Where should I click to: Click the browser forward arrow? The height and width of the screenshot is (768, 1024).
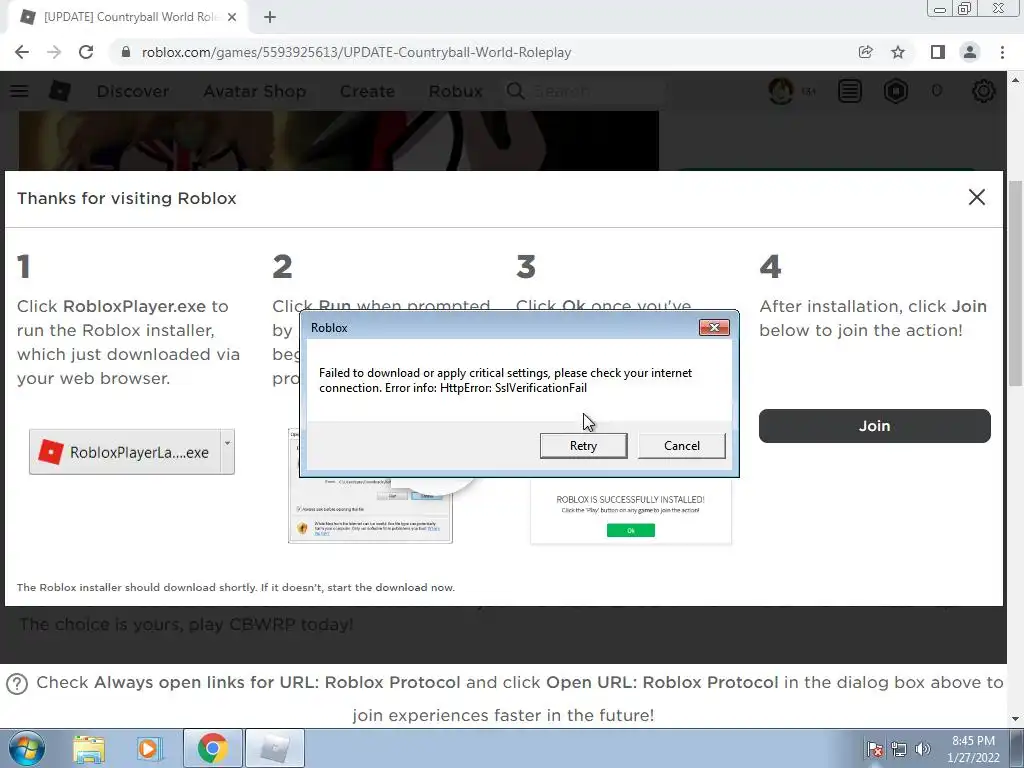(x=54, y=52)
